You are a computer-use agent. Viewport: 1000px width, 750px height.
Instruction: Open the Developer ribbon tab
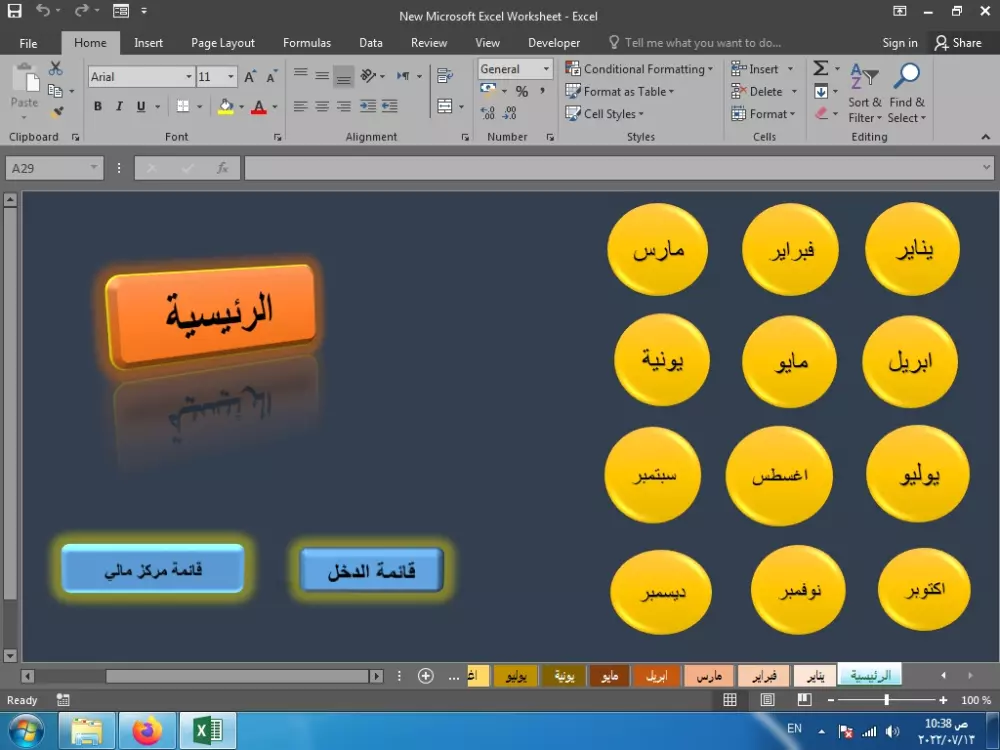coord(554,43)
